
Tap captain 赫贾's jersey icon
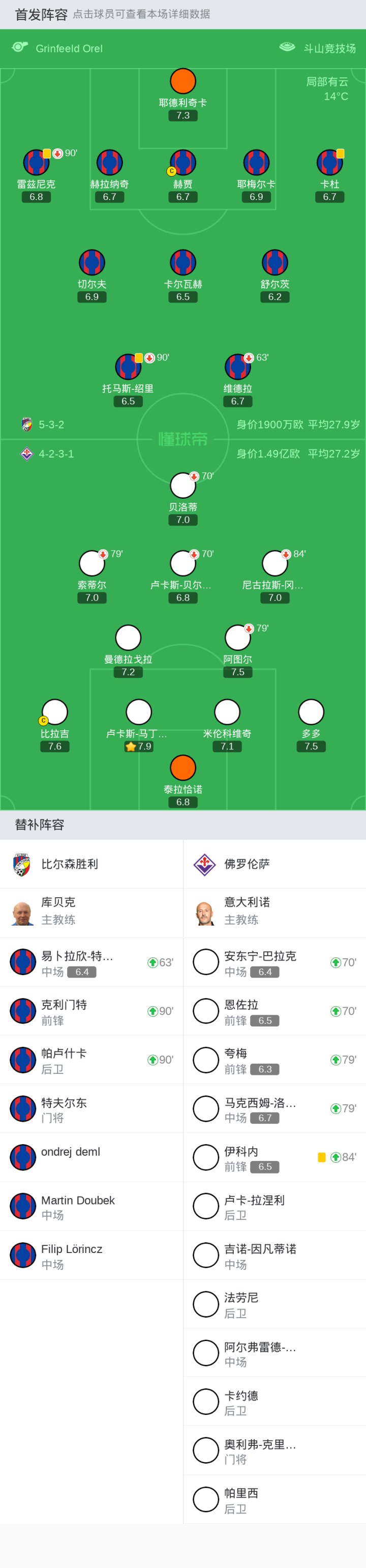pyautogui.click(x=182, y=162)
